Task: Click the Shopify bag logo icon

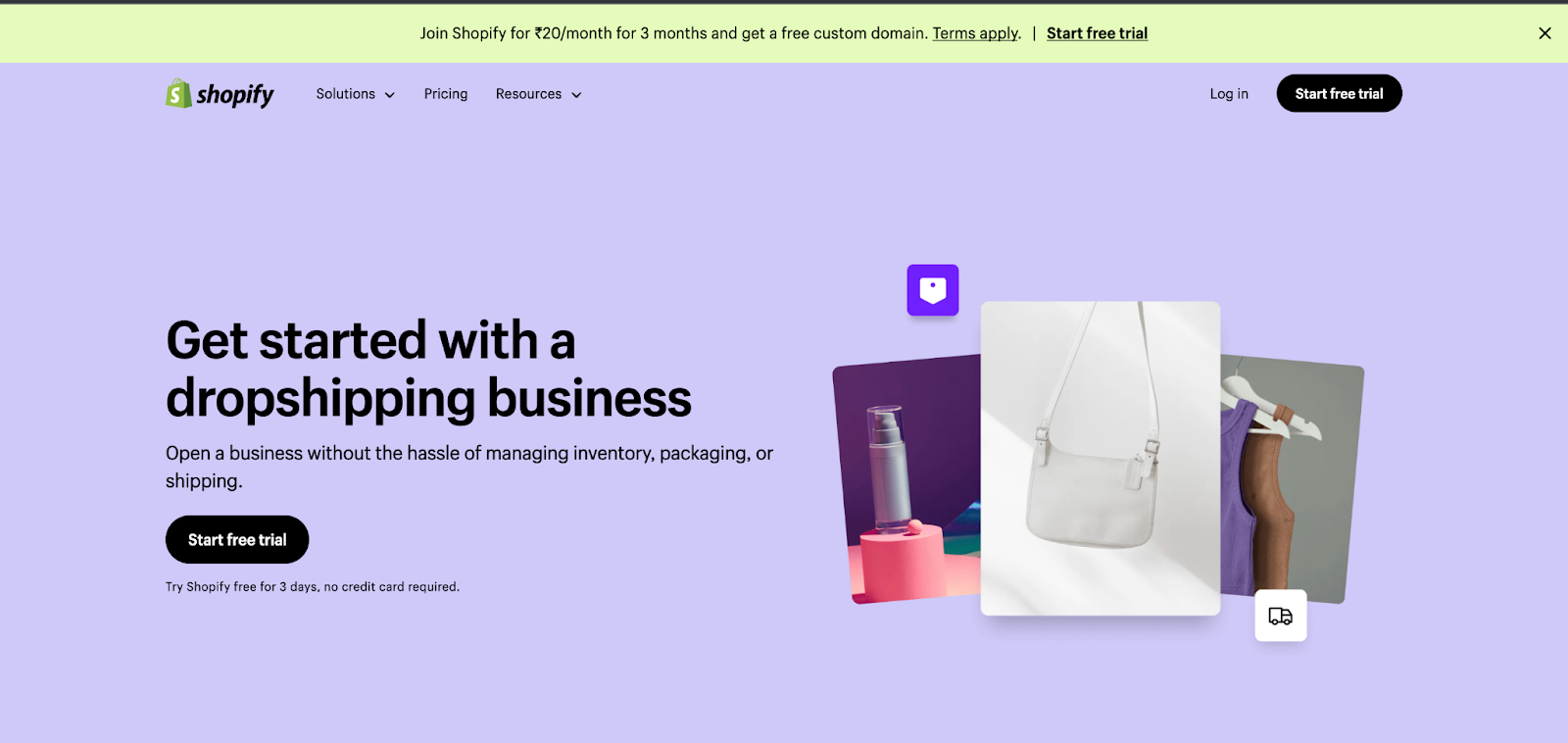Action: click(178, 93)
